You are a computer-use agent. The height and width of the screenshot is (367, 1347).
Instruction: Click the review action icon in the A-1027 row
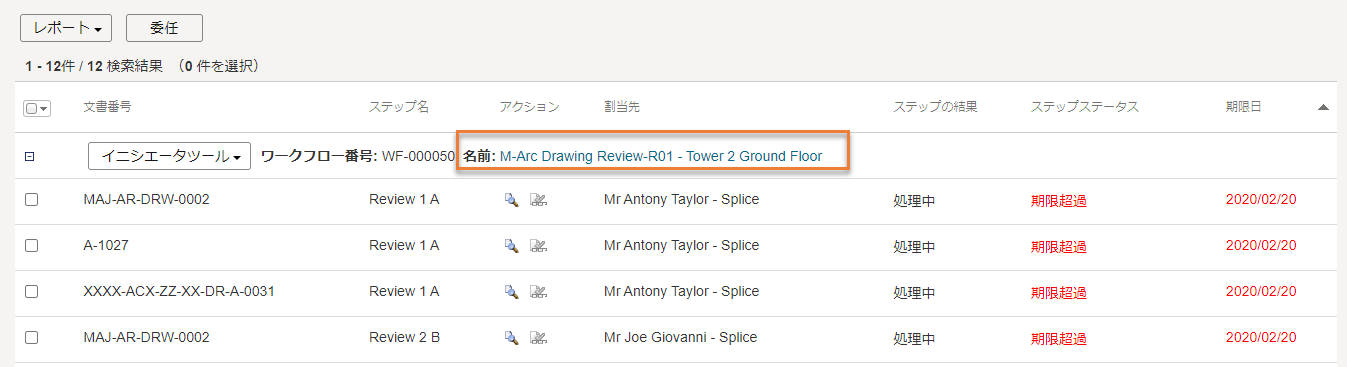(x=538, y=246)
